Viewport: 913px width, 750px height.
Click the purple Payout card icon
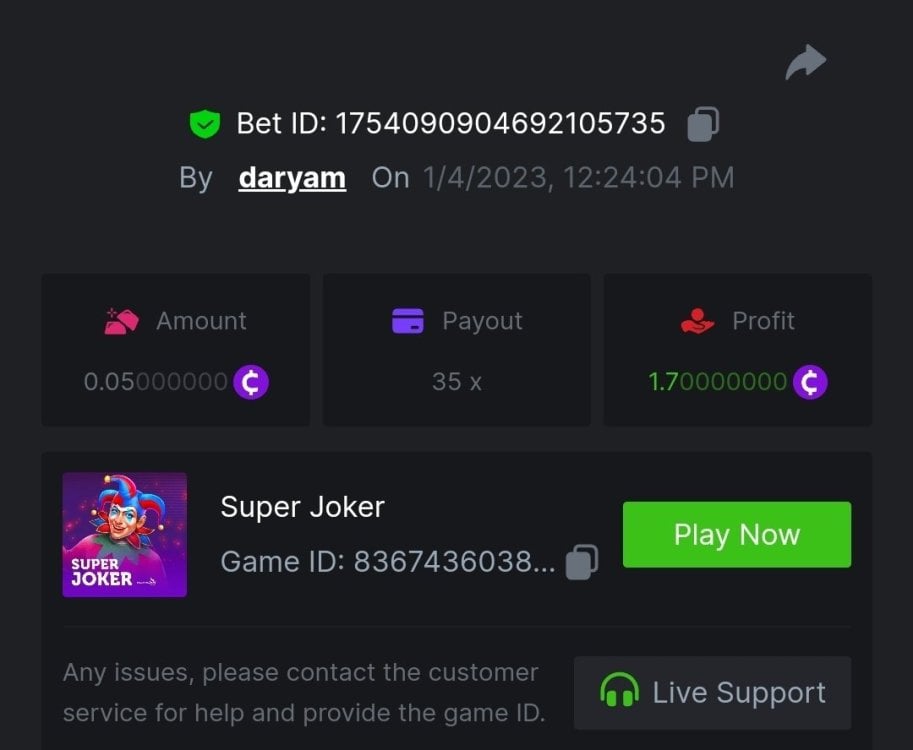coord(408,321)
